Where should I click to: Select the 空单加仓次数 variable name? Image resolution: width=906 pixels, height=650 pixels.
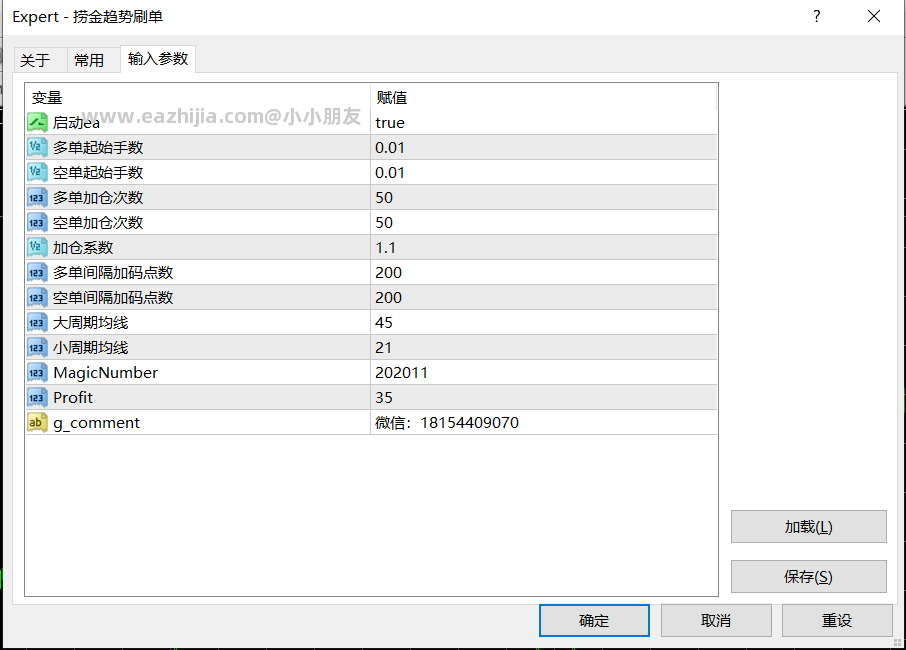click(x=98, y=222)
